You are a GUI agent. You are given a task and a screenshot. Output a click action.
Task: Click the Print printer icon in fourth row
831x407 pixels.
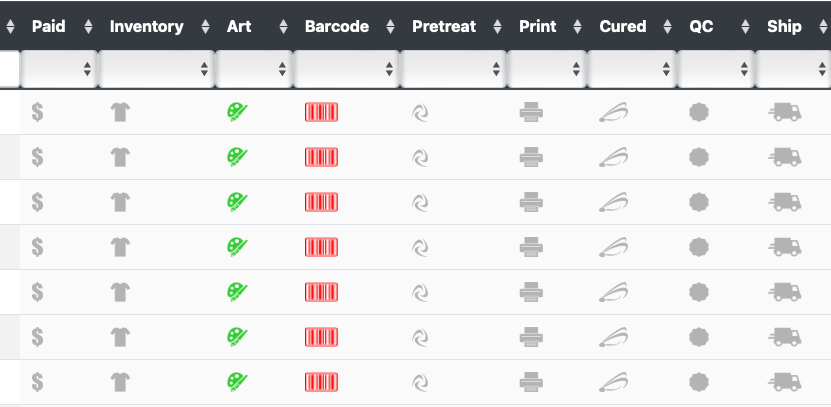(x=531, y=247)
